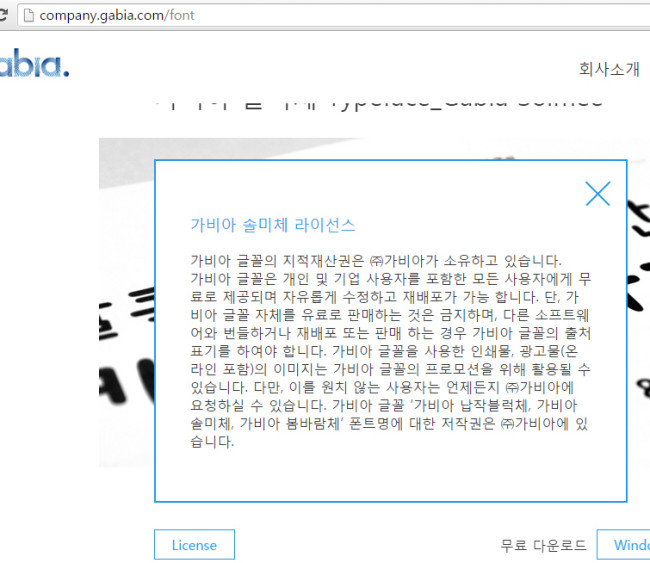Click the empty area at the popup bottom

coord(390,475)
